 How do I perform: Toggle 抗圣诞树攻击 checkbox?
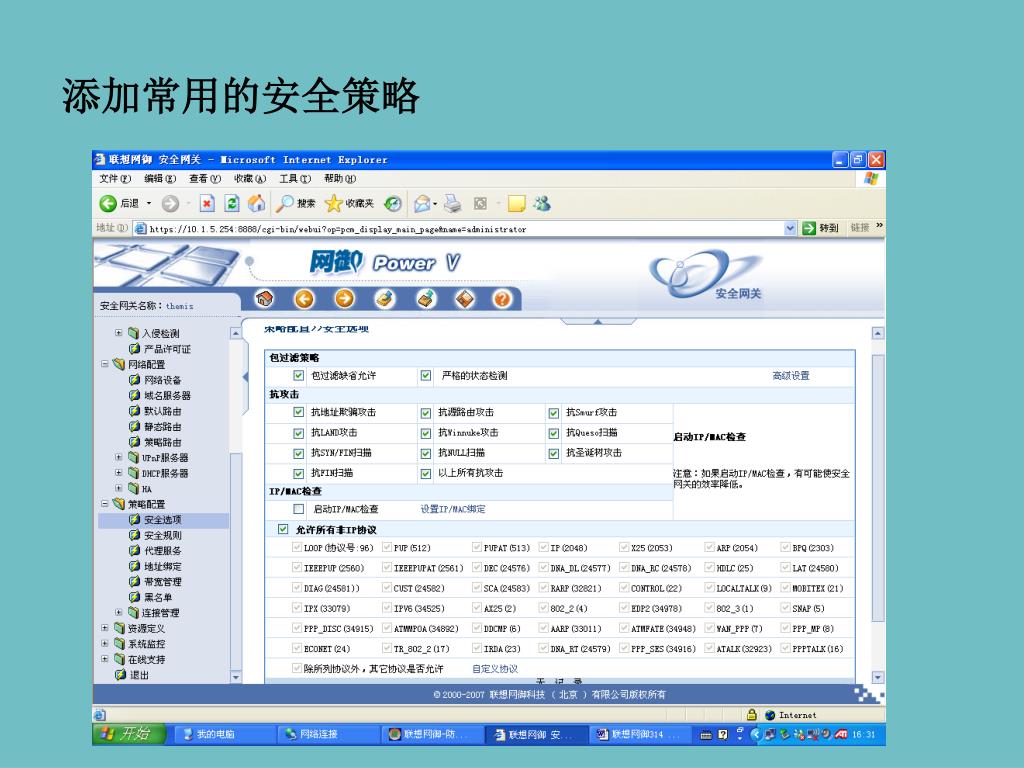554,453
